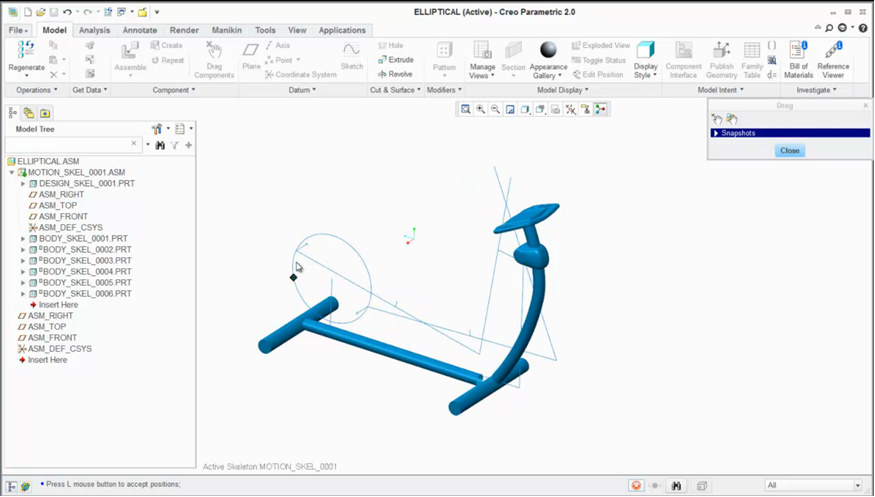
Task: Click the Repaint icon in graphics toolbar
Action: pyautogui.click(x=510, y=110)
